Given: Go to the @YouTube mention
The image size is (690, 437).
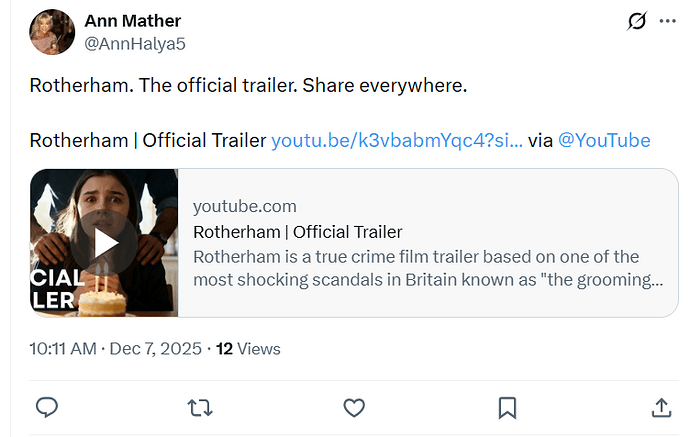Looking at the screenshot, I should tap(603, 140).
